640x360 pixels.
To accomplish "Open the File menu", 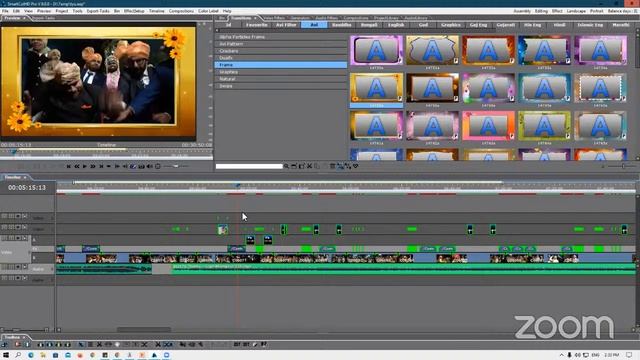I will pos(5,11).
